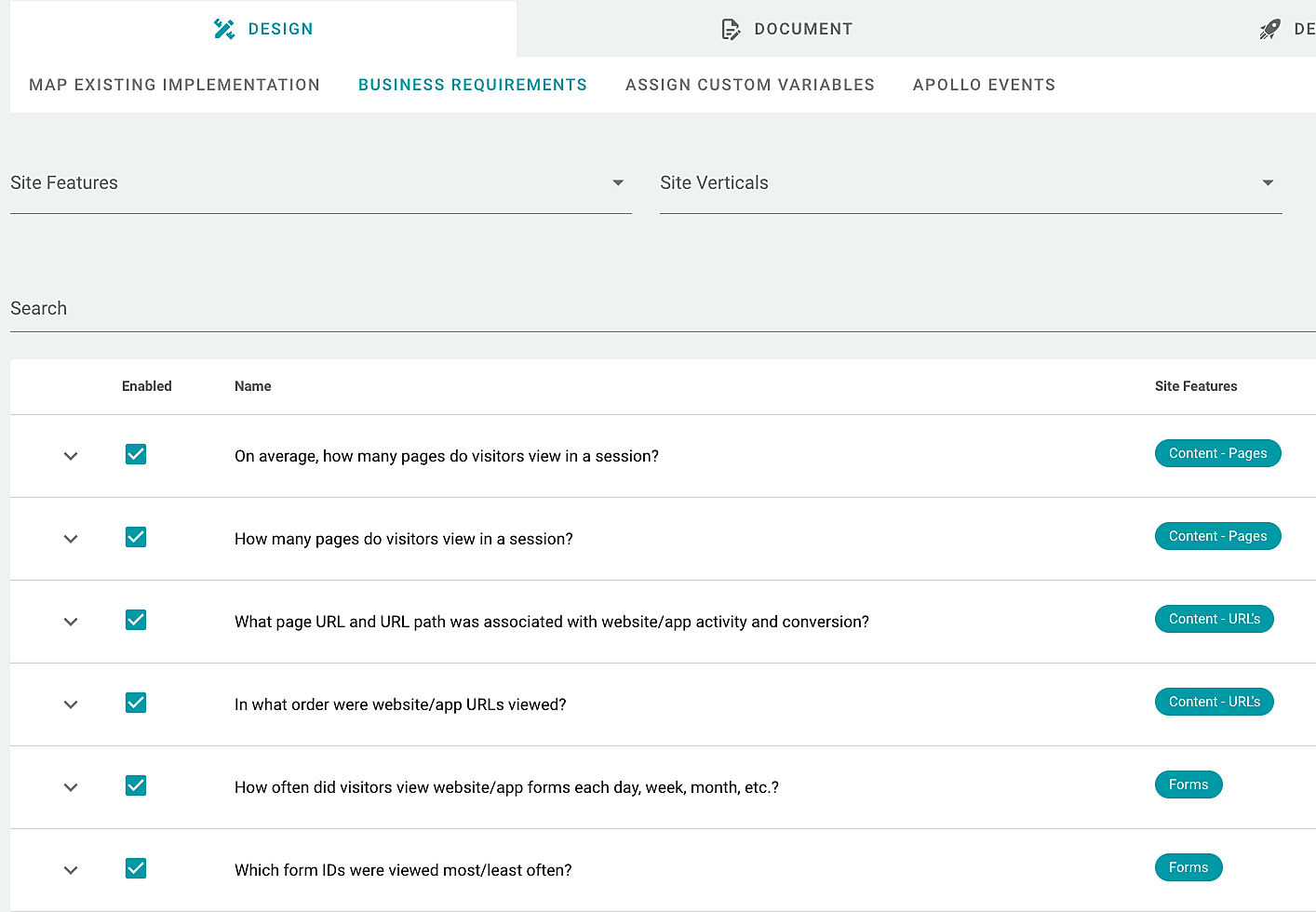The image size is (1316, 912).
Task: Click into the Search field
Action: [663, 309]
